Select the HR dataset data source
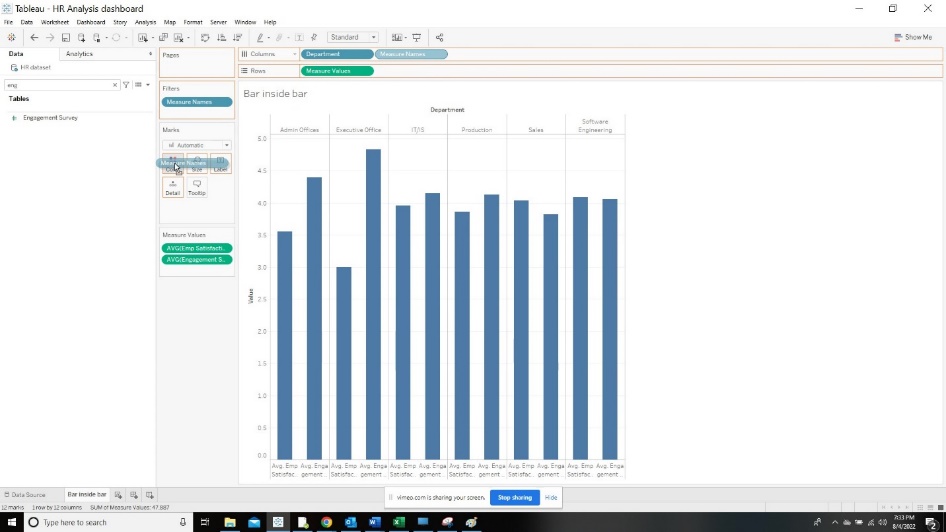This screenshot has width=946, height=532. click(31, 68)
